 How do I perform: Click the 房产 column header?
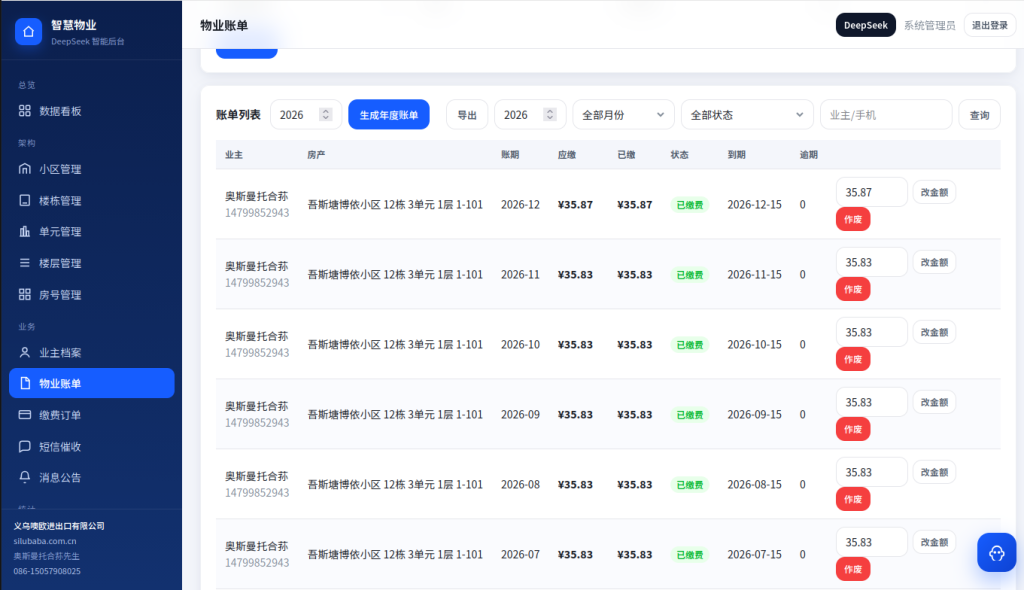pos(316,154)
